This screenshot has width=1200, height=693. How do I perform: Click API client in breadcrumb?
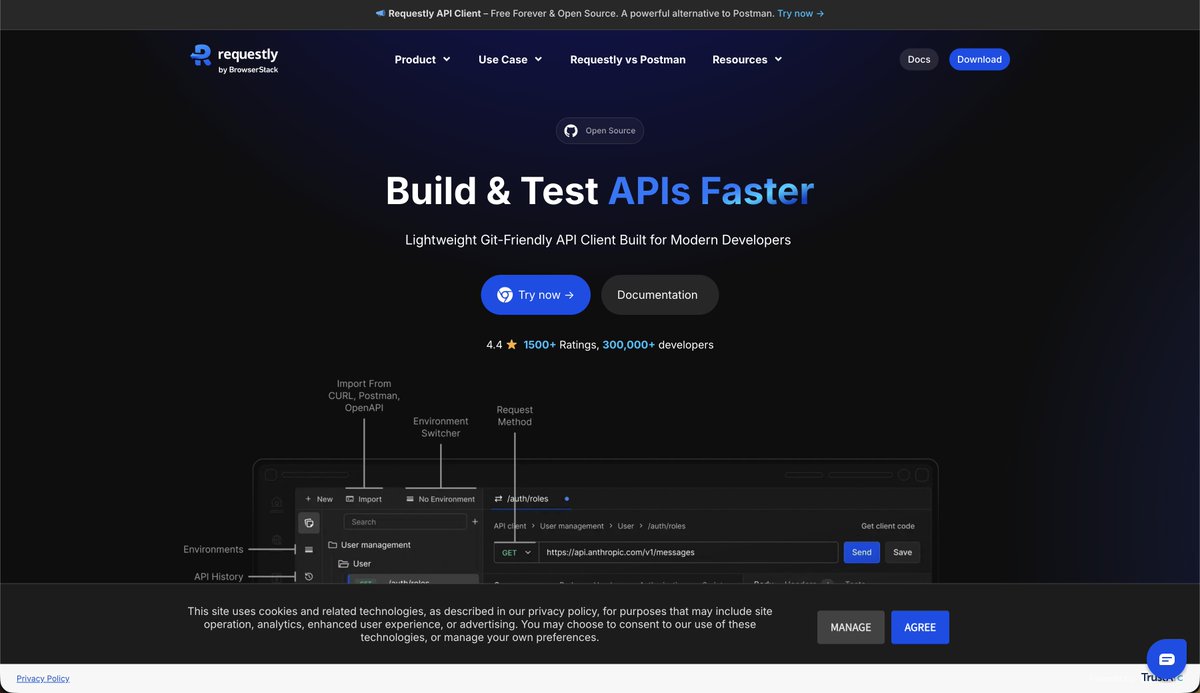pos(510,526)
